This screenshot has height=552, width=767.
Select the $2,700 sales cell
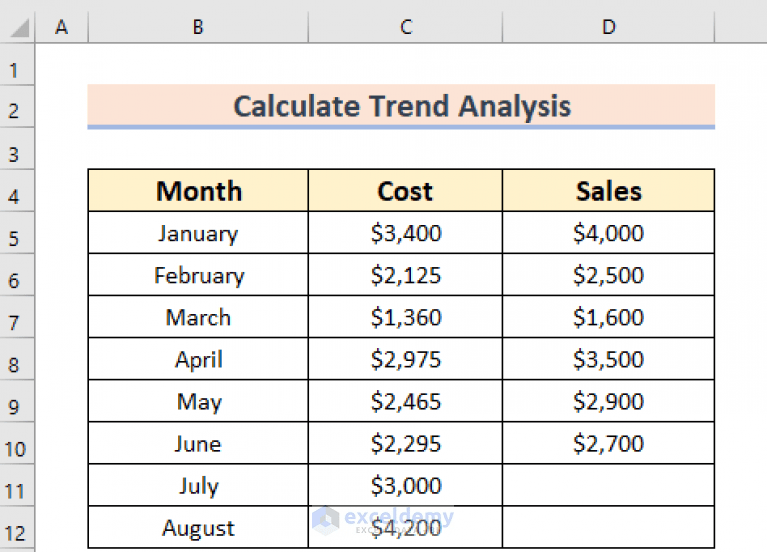609,443
